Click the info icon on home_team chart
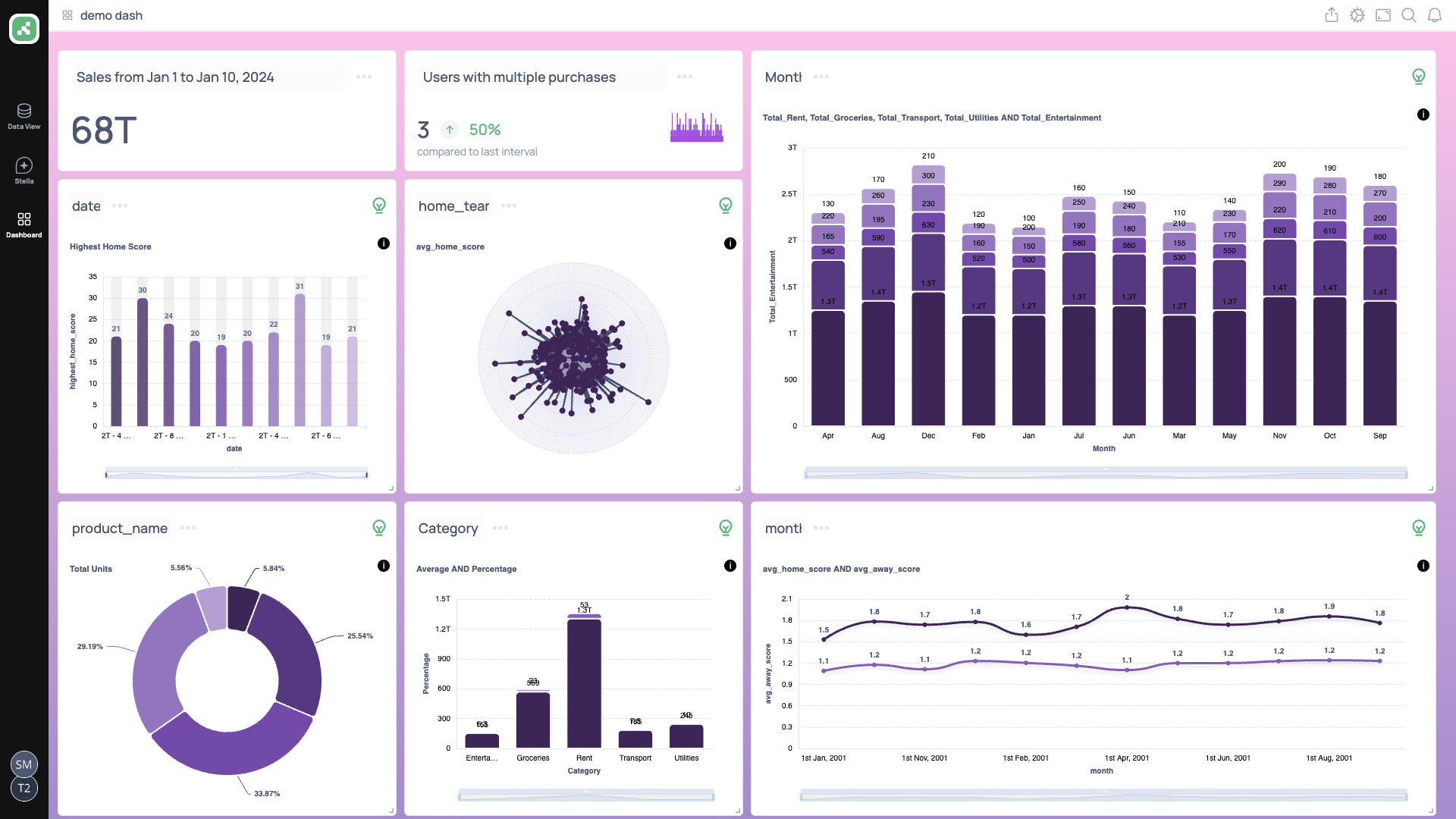This screenshot has height=819, width=1456. (730, 243)
